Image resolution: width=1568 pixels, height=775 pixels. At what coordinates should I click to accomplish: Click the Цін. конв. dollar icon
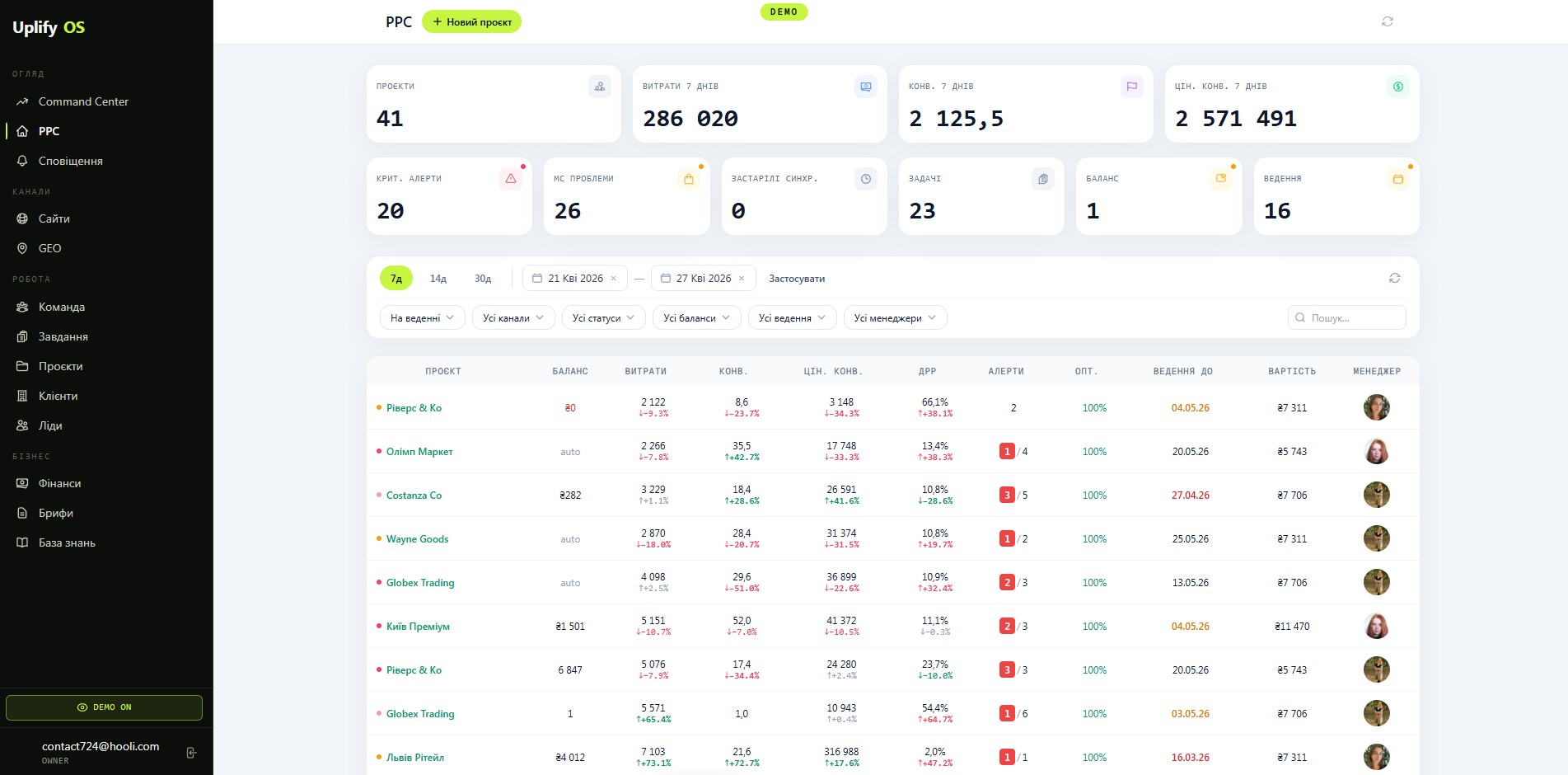(x=1398, y=87)
